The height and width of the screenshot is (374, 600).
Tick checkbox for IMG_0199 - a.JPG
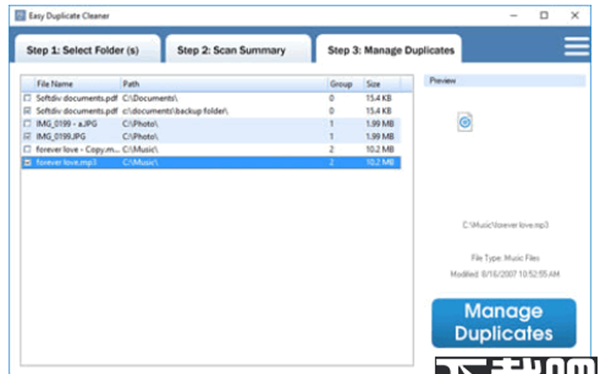point(27,124)
